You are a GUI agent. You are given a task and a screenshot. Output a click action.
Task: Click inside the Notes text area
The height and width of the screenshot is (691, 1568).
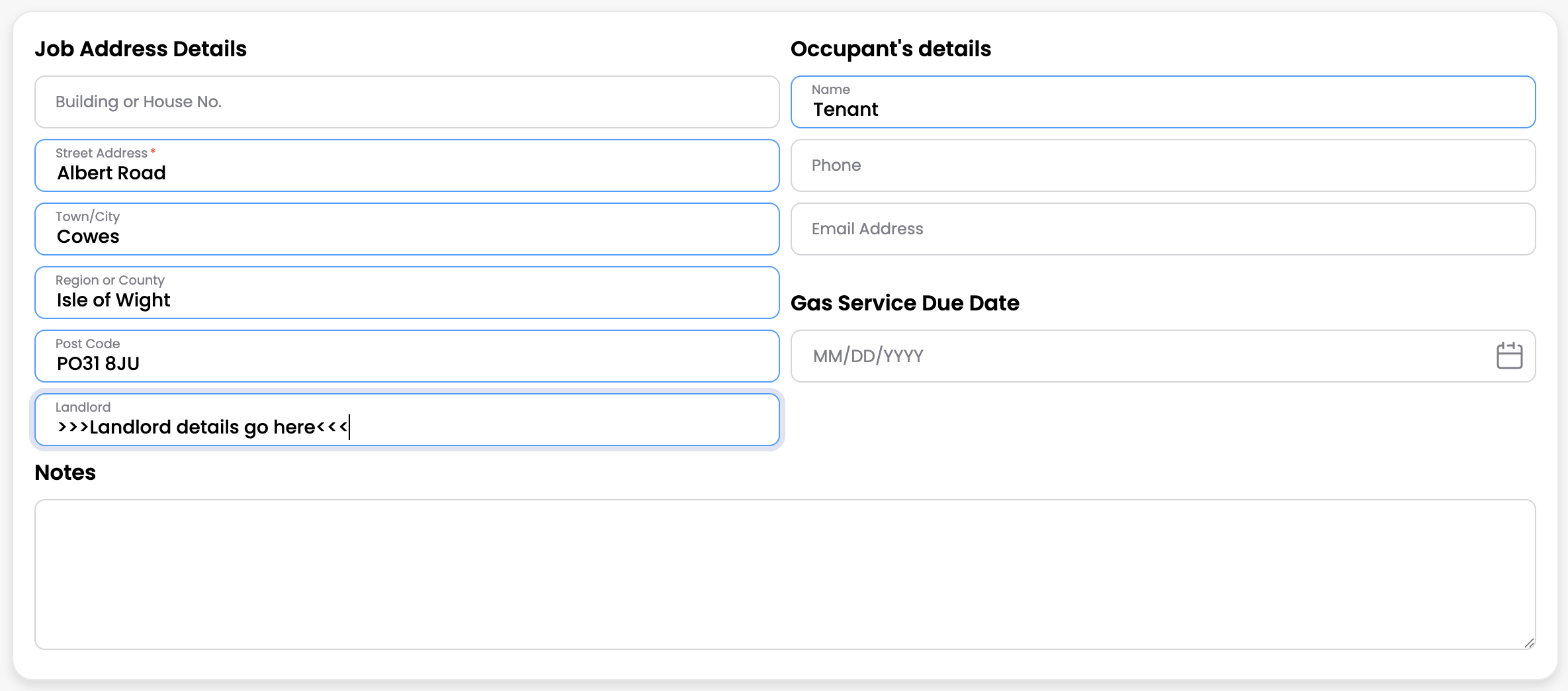coord(785,575)
